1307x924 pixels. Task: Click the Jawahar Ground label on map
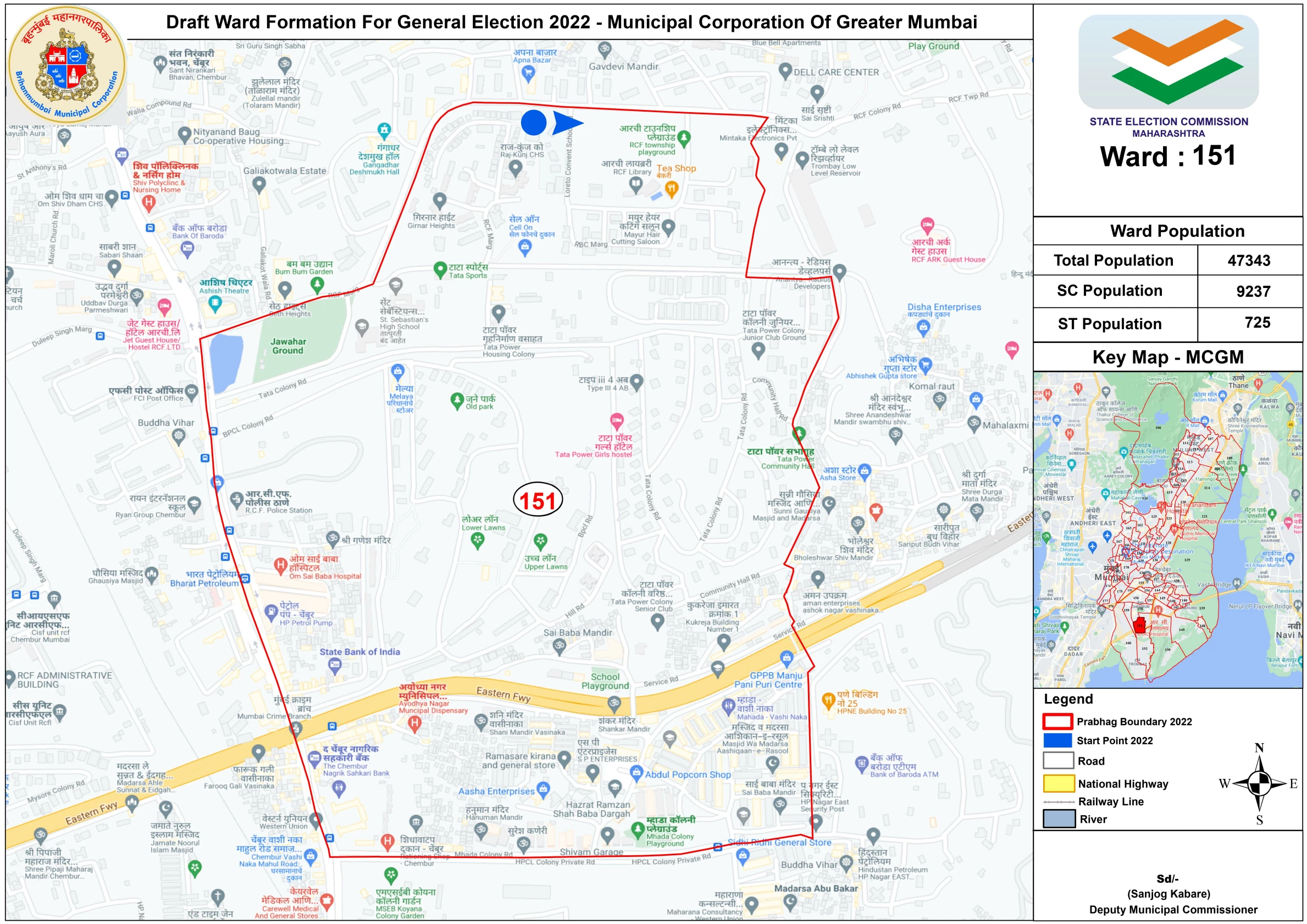(288, 346)
